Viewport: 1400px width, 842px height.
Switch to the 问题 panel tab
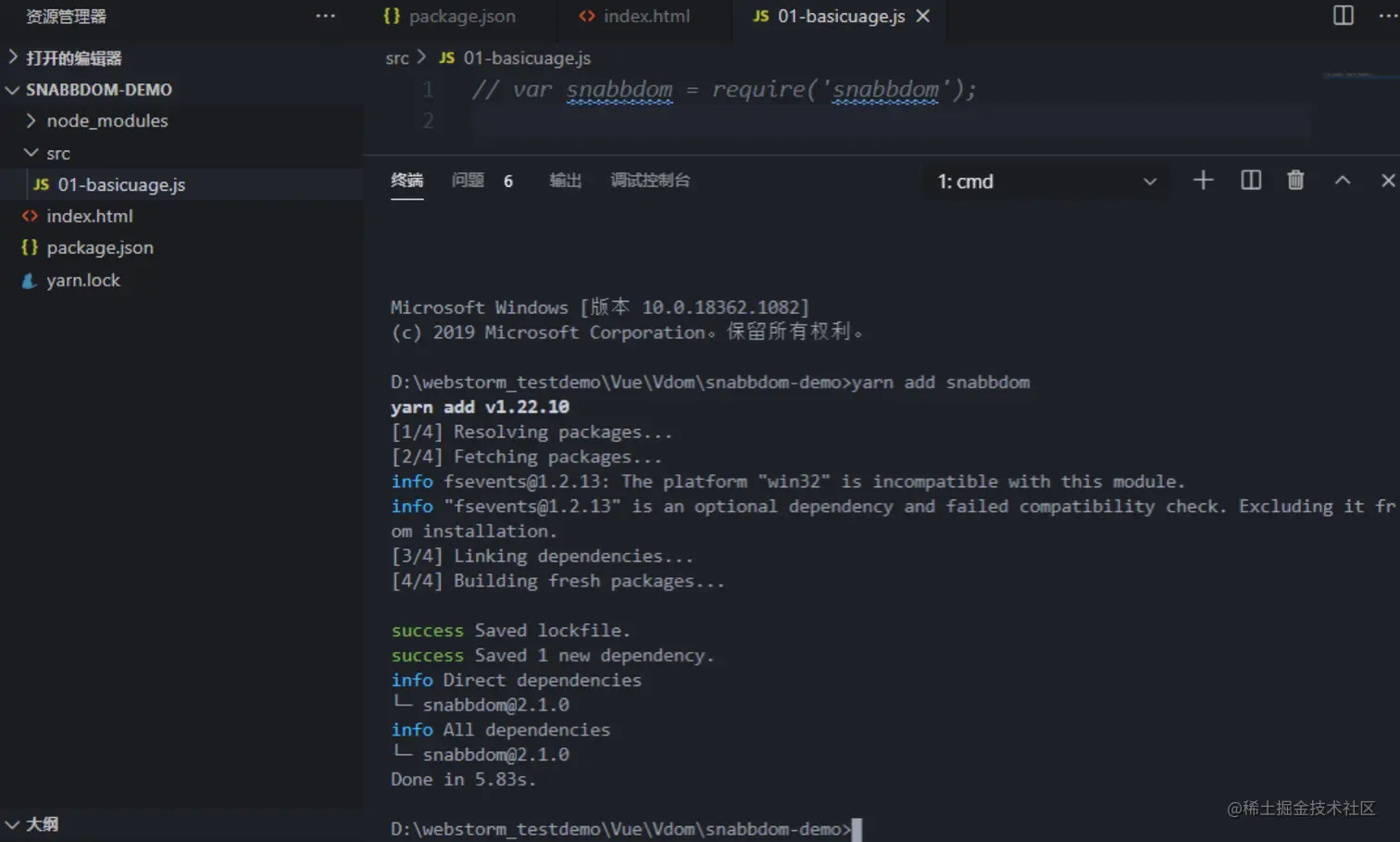coord(468,180)
